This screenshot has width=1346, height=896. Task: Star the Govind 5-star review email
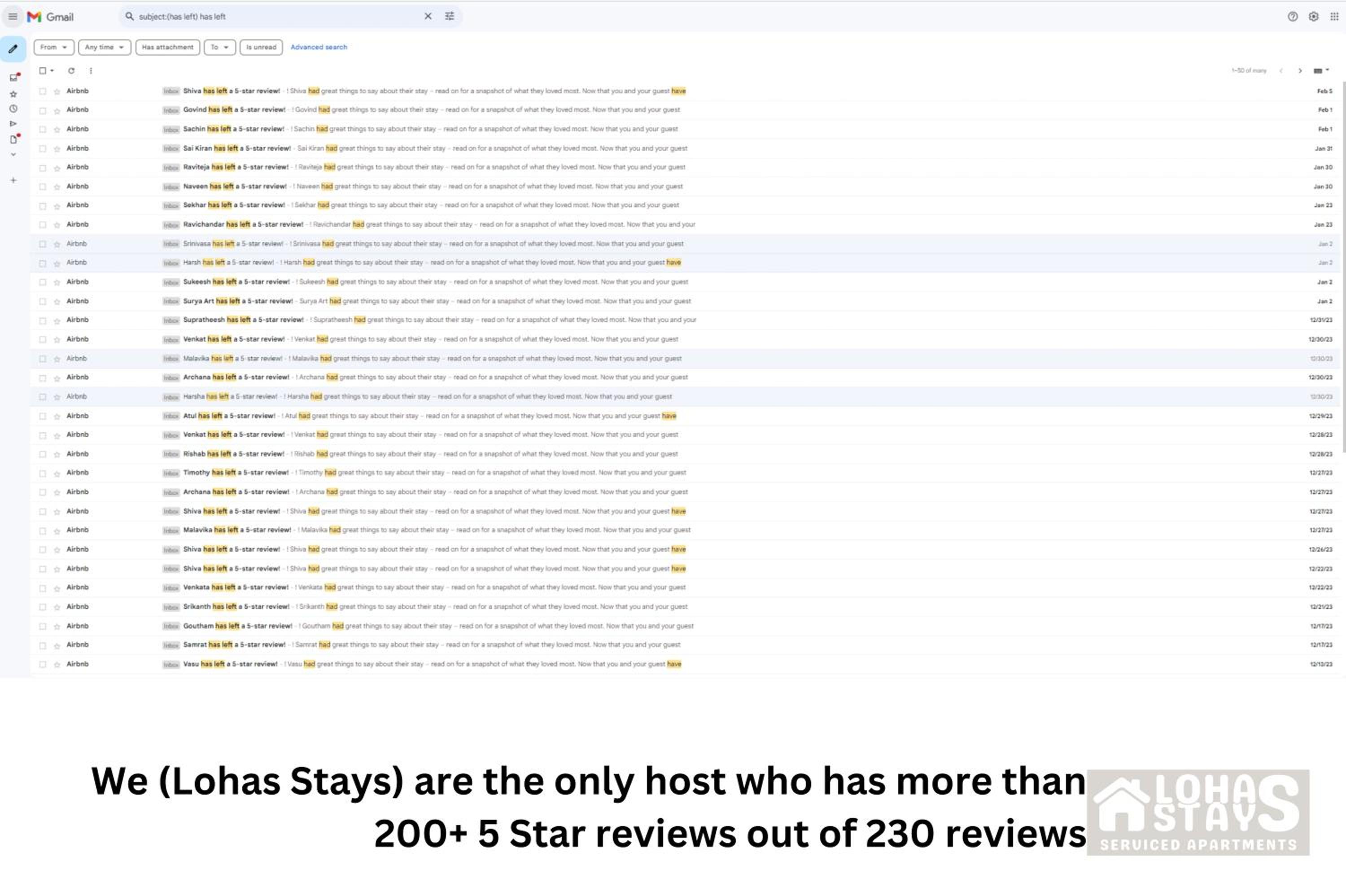[x=57, y=110]
